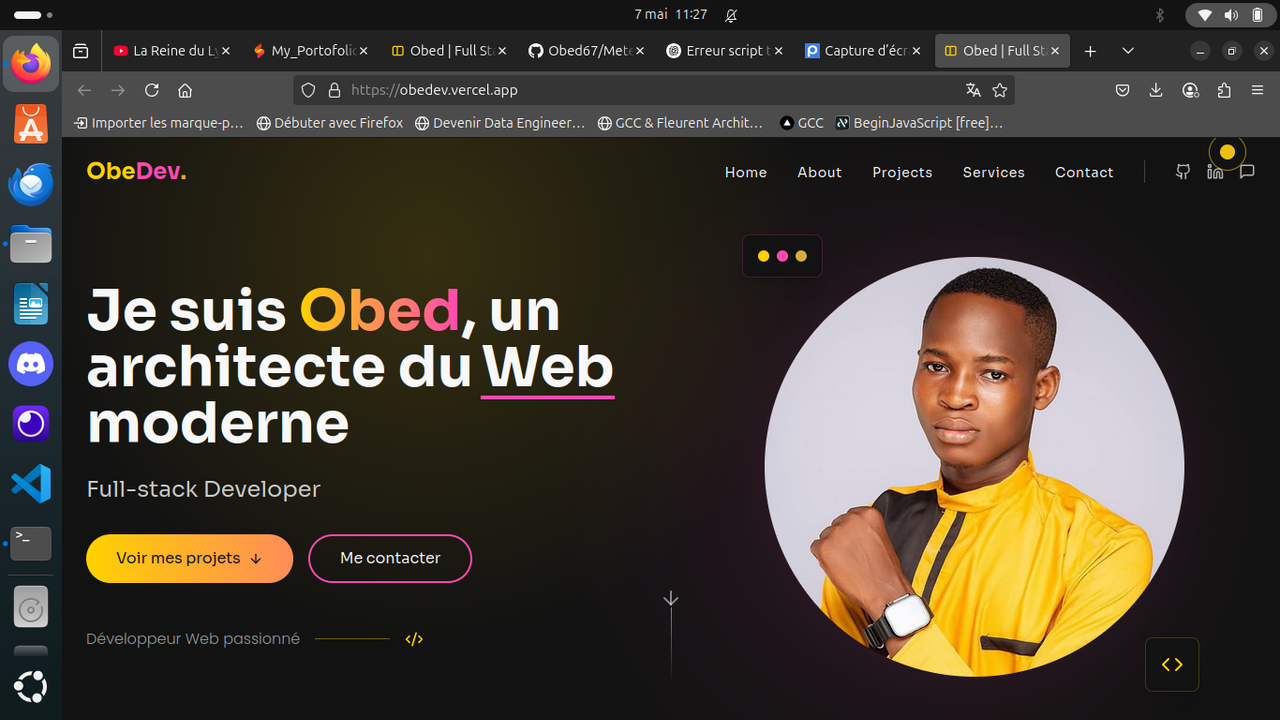Screen dimensions: 1280x720
Task: Open the Firefox downloads icon
Action: pyautogui.click(x=1156, y=90)
